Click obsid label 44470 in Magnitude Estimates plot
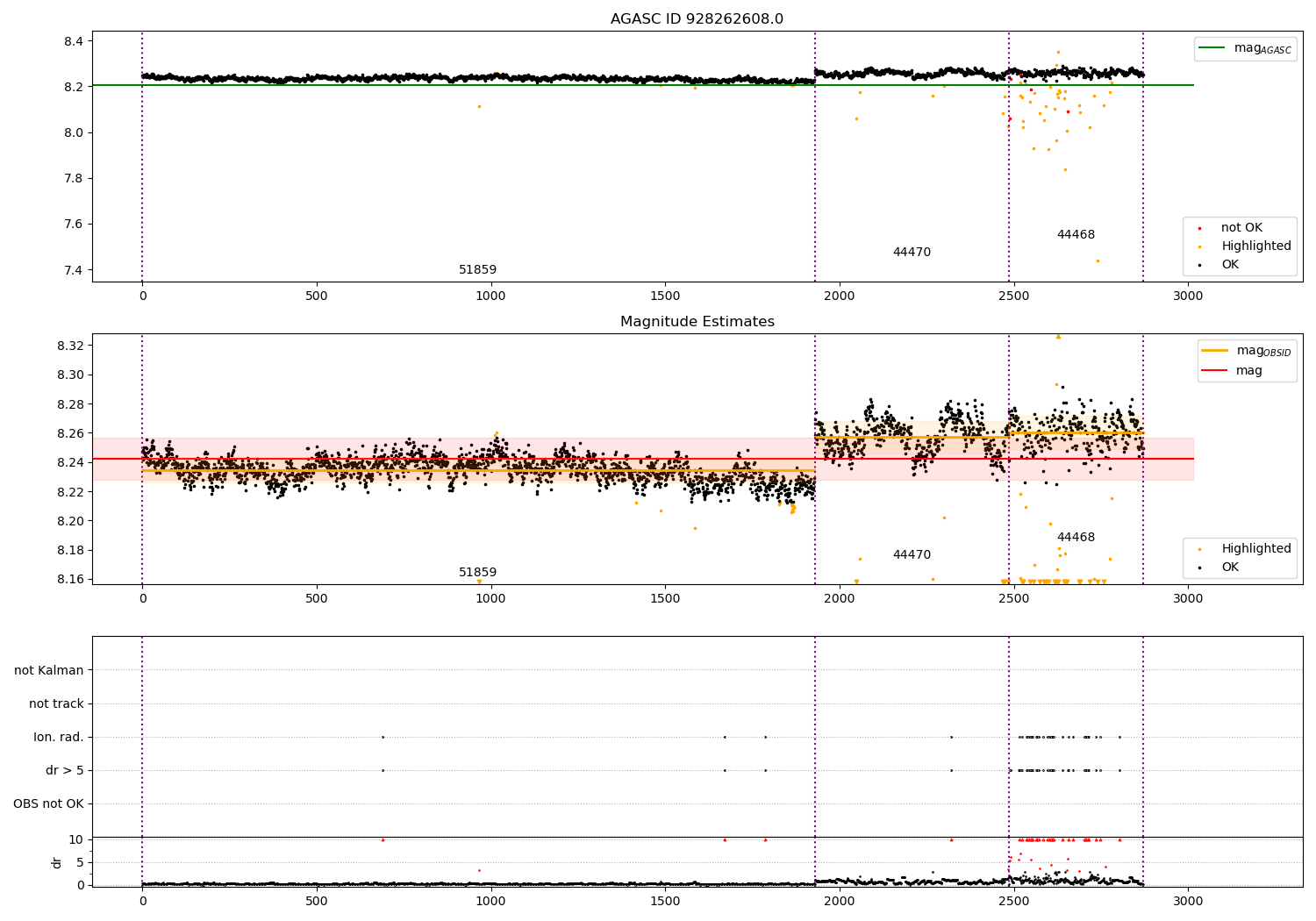1316x921 pixels. point(912,555)
